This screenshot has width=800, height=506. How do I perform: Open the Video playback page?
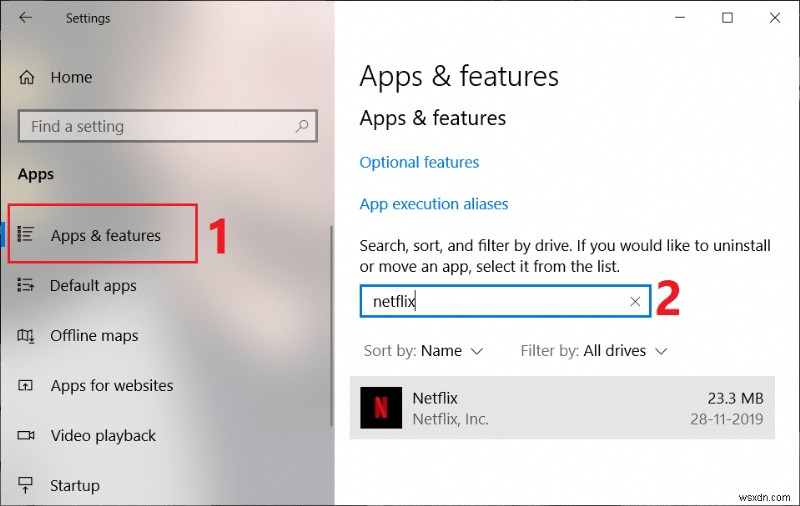[103, 435]
